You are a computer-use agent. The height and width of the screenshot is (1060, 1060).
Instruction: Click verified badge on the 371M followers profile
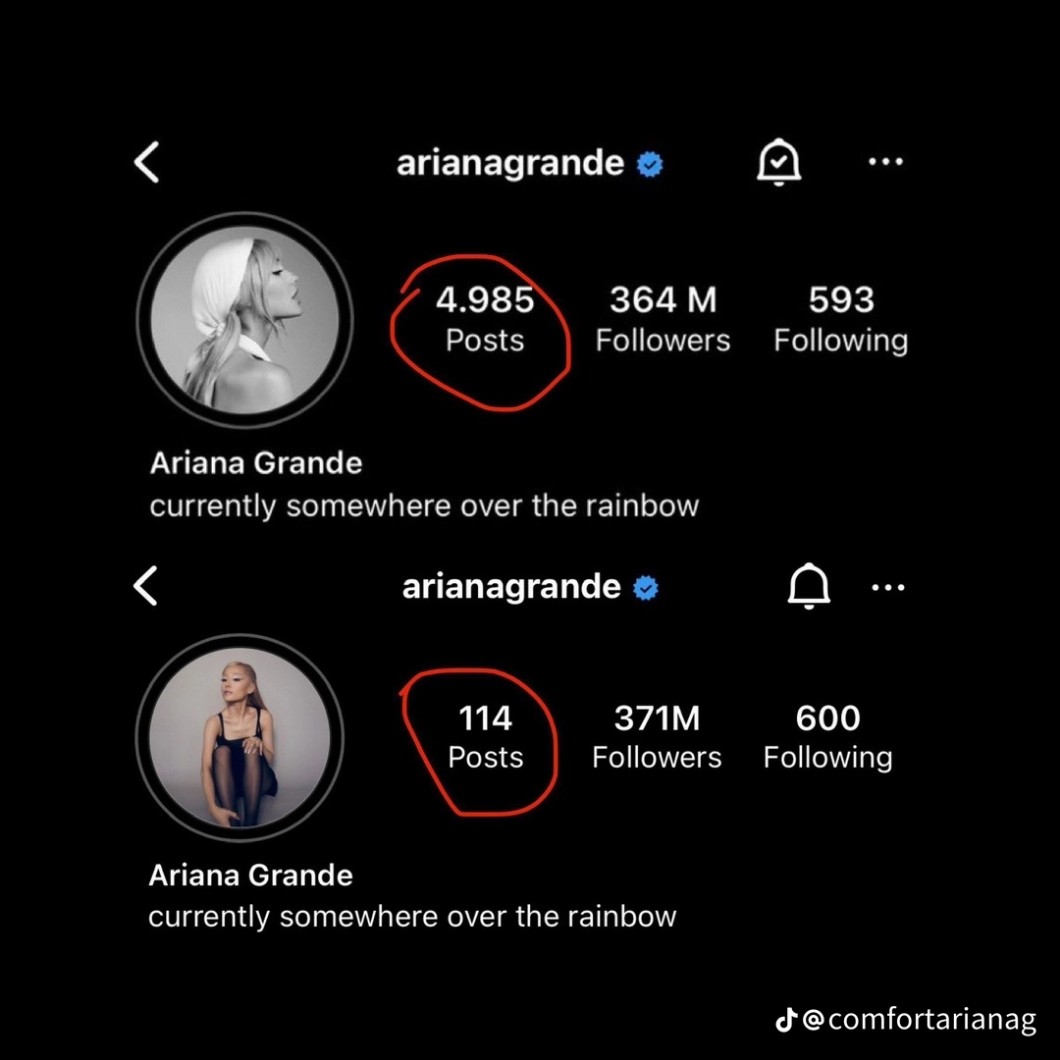coord(648,588)
